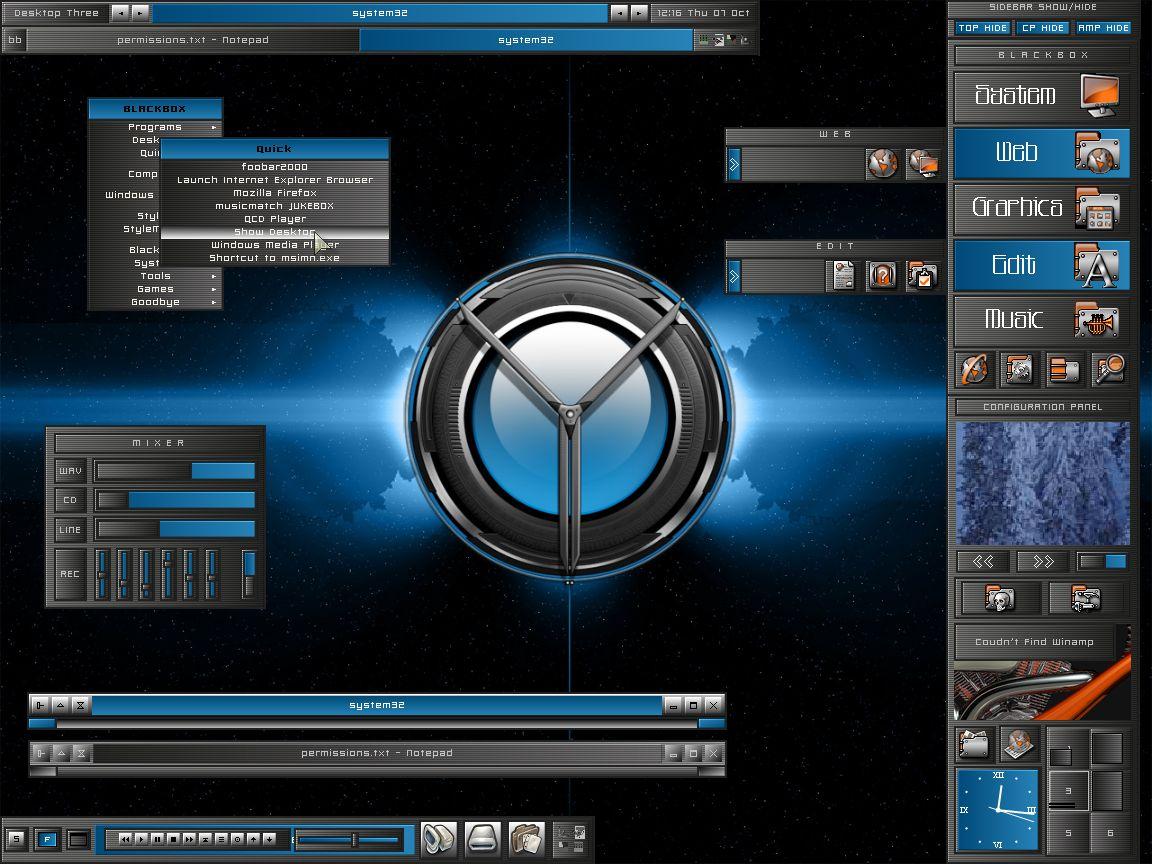This screenshot has width=1152, height=864.
Task: Click the bb button on the top taskbar
Action: click(x=15, y=40)
